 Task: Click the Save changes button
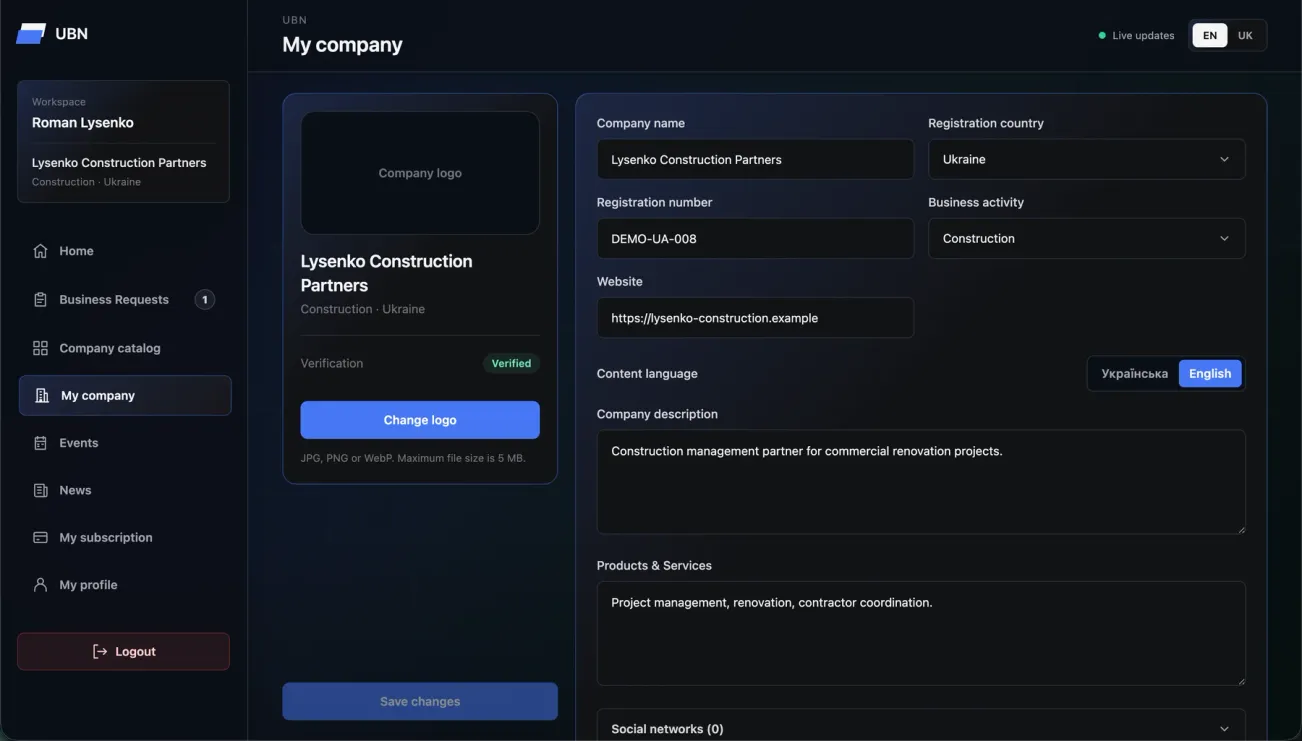[420, 702]
